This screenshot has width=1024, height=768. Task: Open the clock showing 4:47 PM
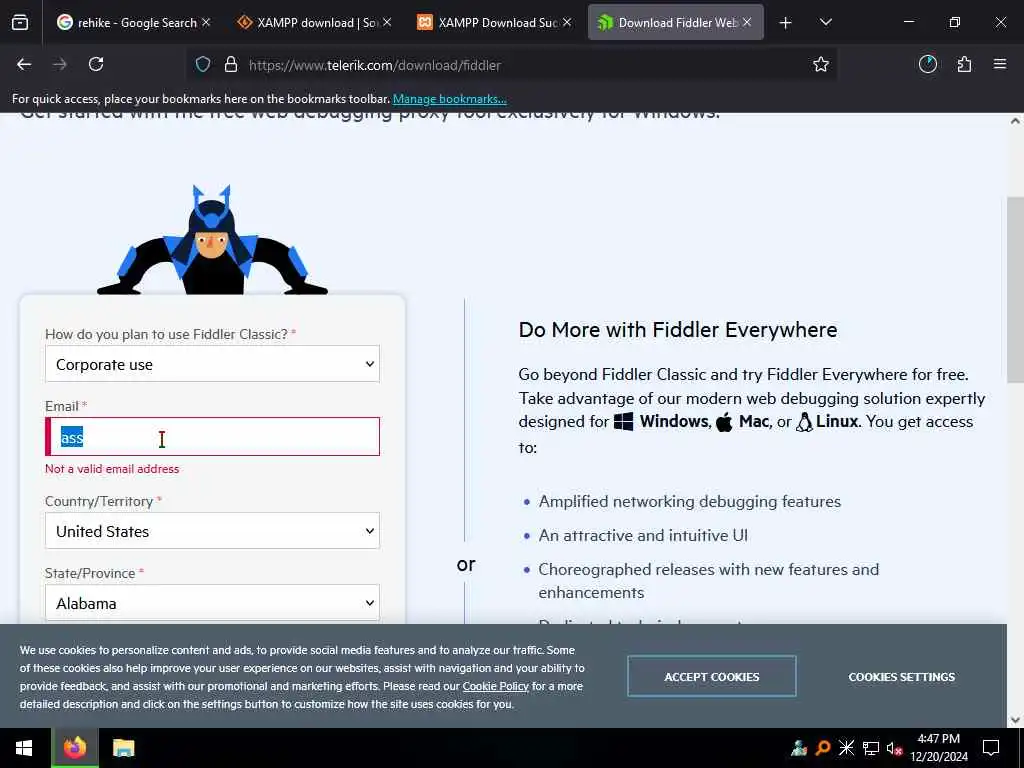click(939, 748)
